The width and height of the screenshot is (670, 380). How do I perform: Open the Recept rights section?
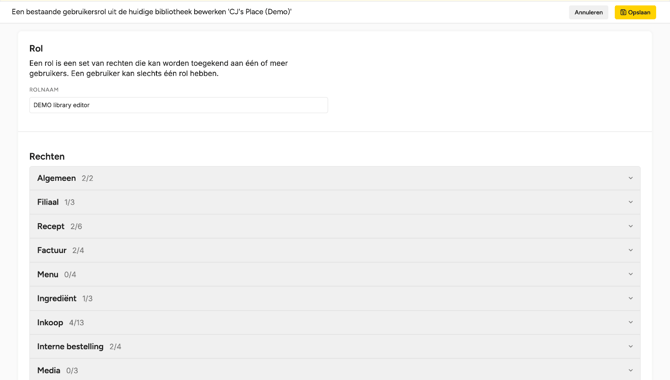pos(335,226)
